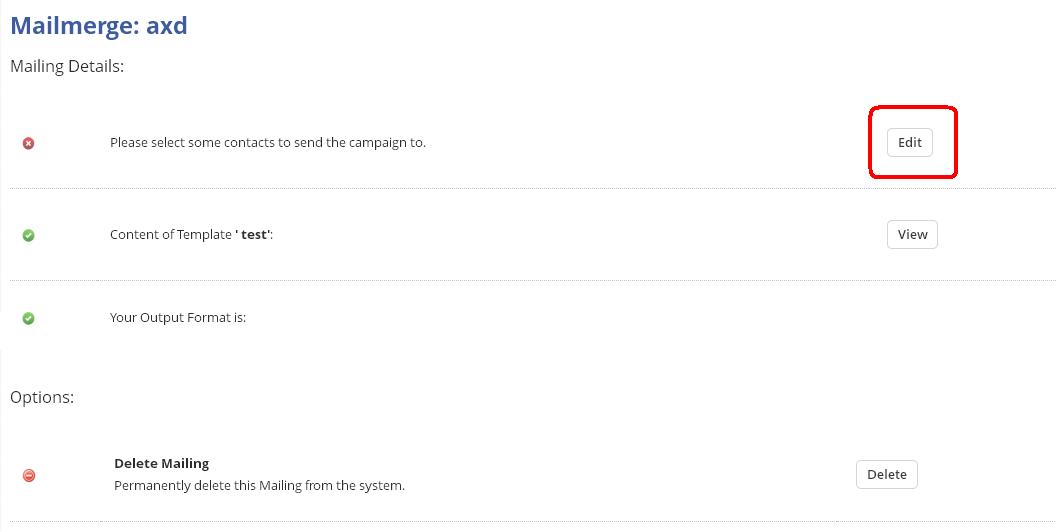Click the 'Content of Template' label text

pos(170,235)
